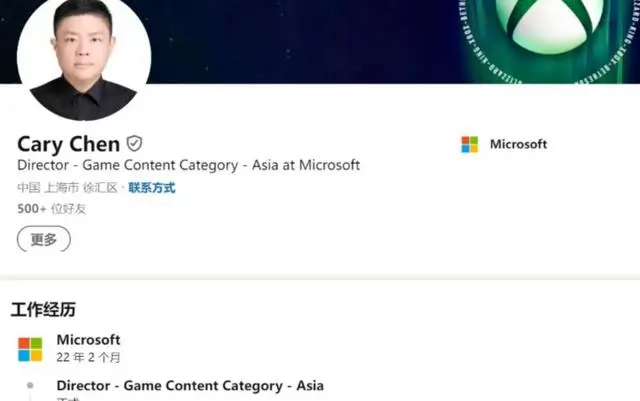640x401 pixels.
Task: Open the 联系方式 contact info link
Action: tap(152, 188)
